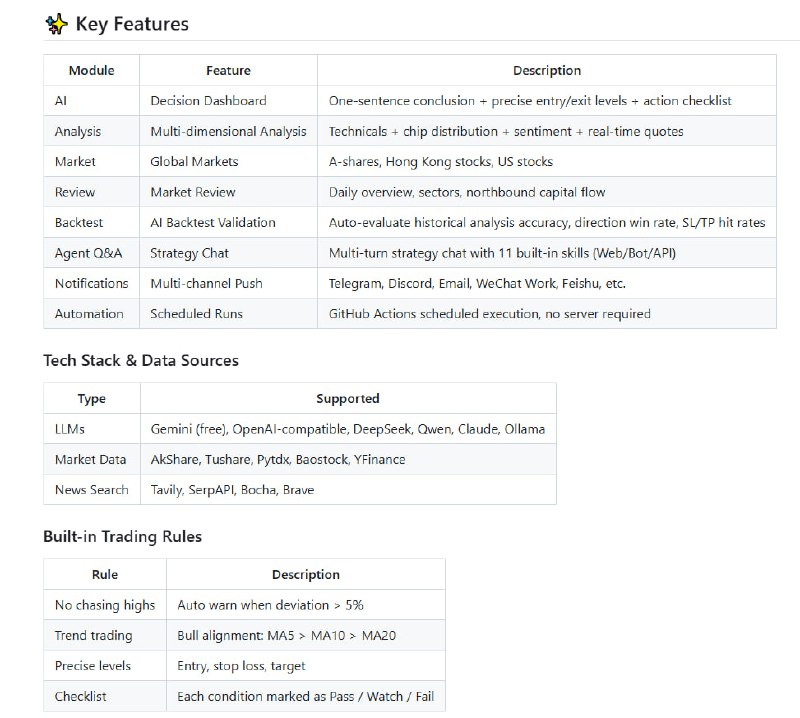Select the Global Markets feature cell
Viewport: 800px width, 718px height.
194,161
